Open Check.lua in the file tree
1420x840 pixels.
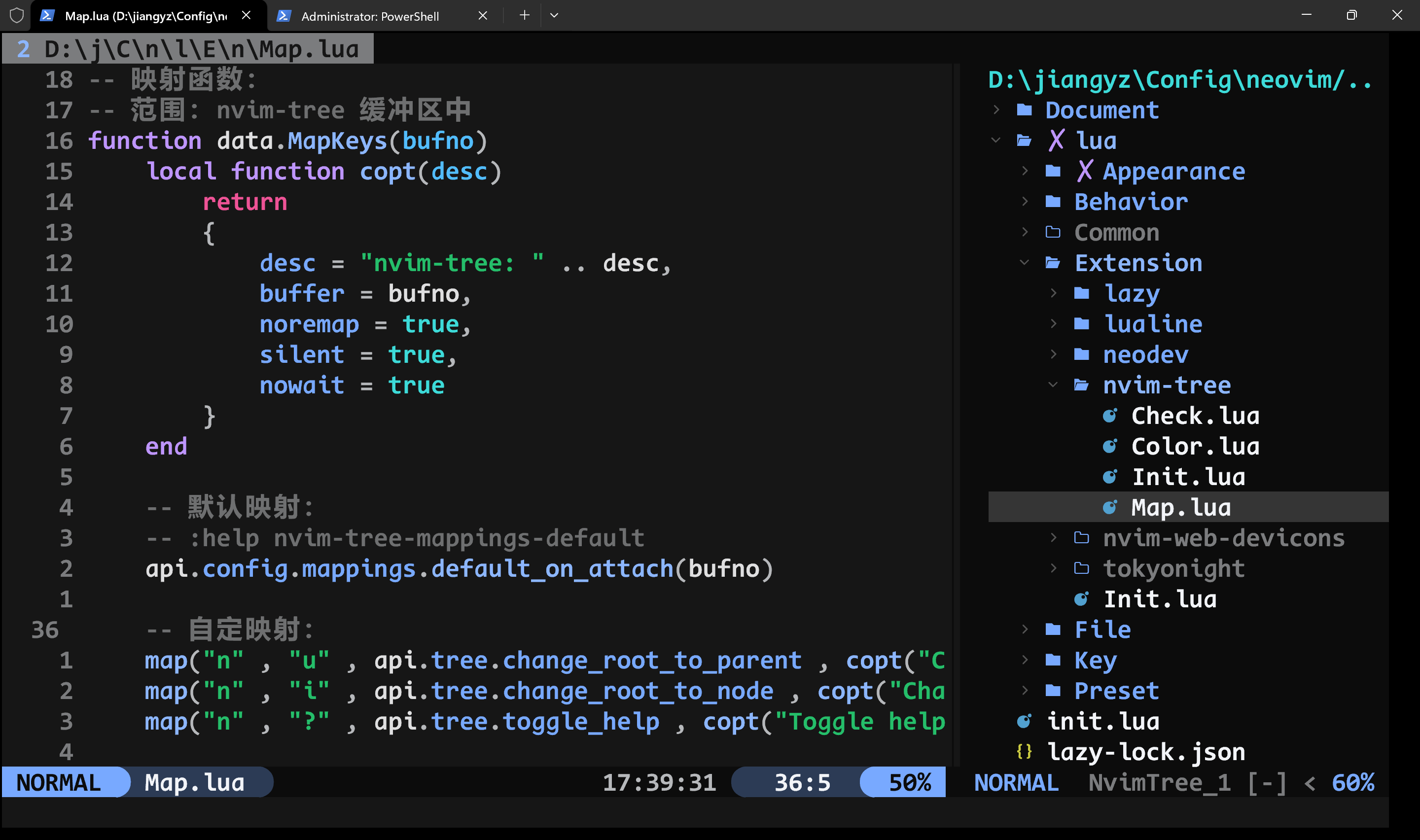click(x=1195, y=416)
